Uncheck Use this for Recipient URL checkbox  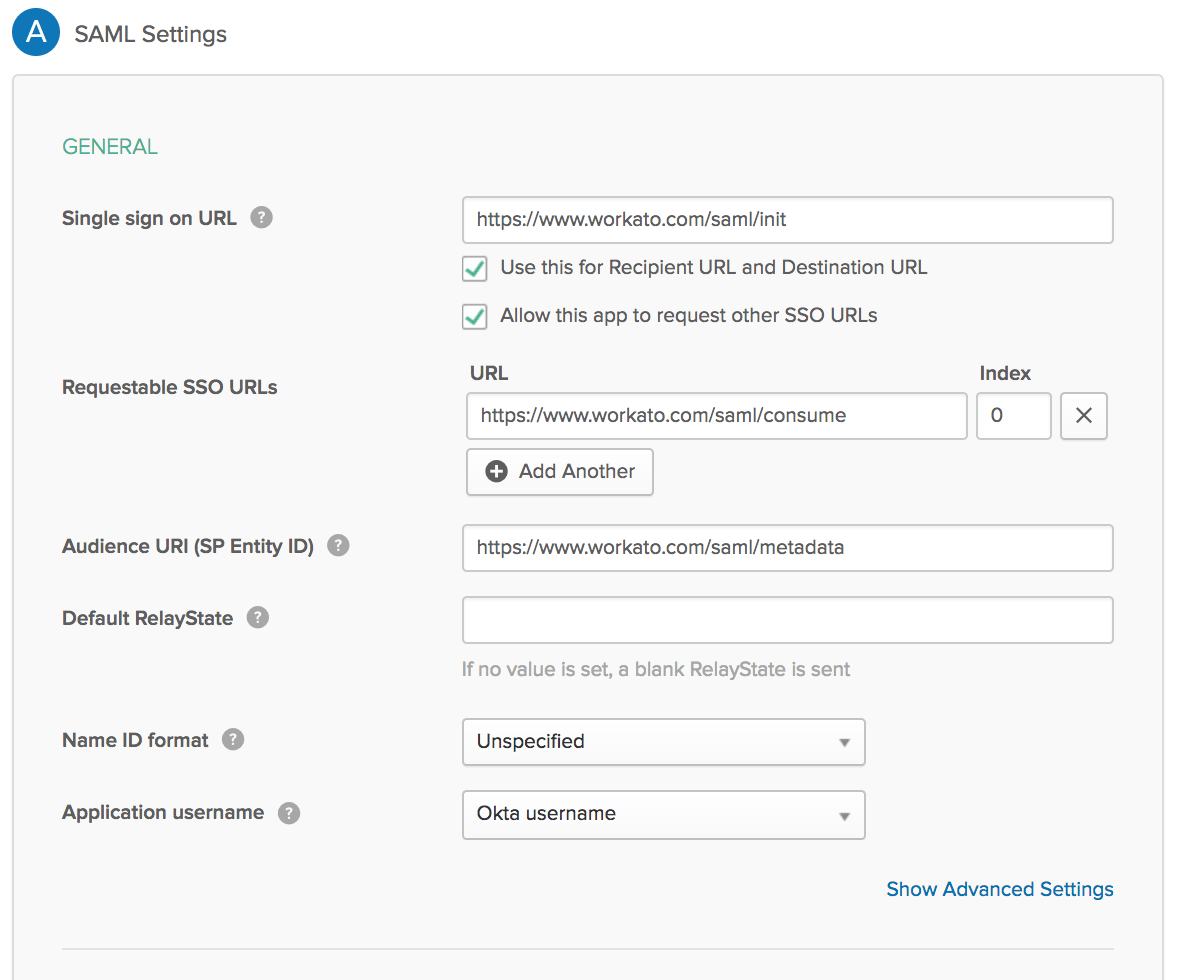[x=475, y=268]
